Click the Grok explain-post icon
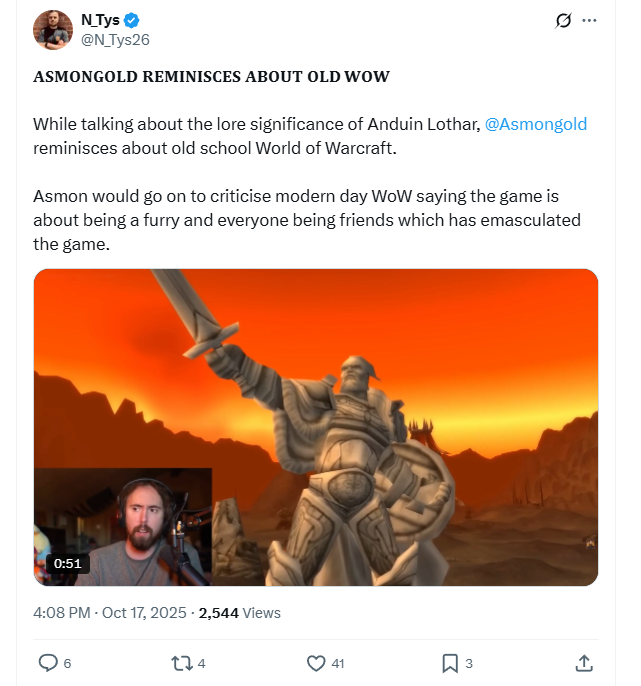641x686 pixels. pos(563,20)
